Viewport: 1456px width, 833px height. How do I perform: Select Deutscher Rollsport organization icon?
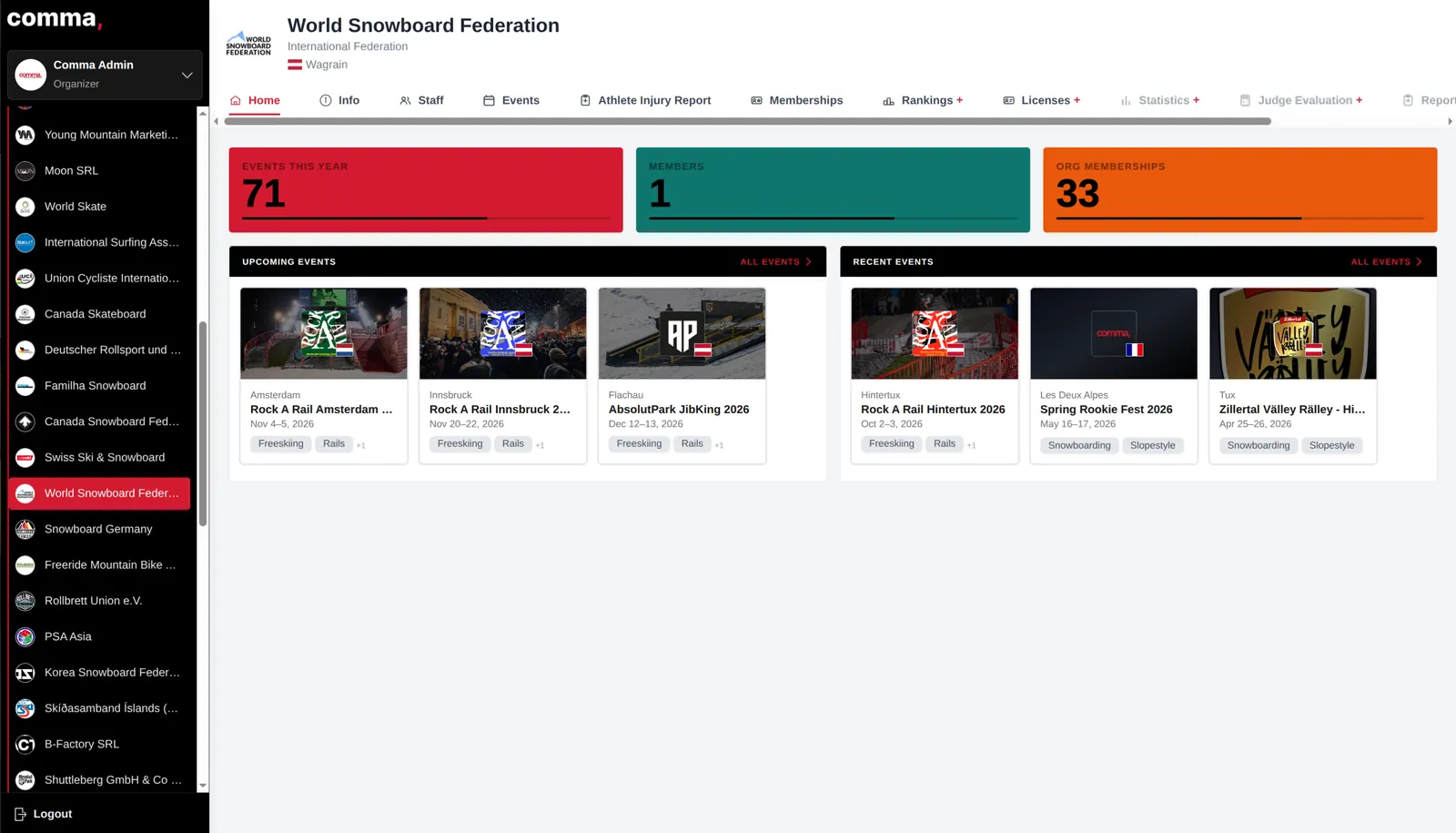click(x=25, y=350)
